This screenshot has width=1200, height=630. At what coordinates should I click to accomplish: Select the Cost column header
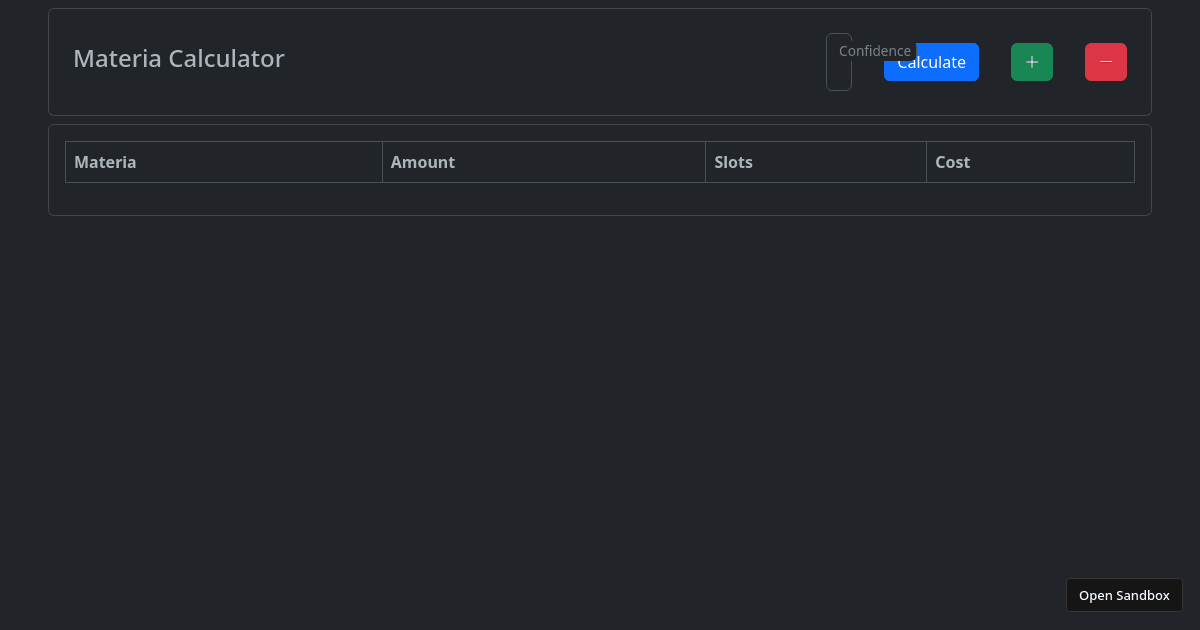coord(952,161)
